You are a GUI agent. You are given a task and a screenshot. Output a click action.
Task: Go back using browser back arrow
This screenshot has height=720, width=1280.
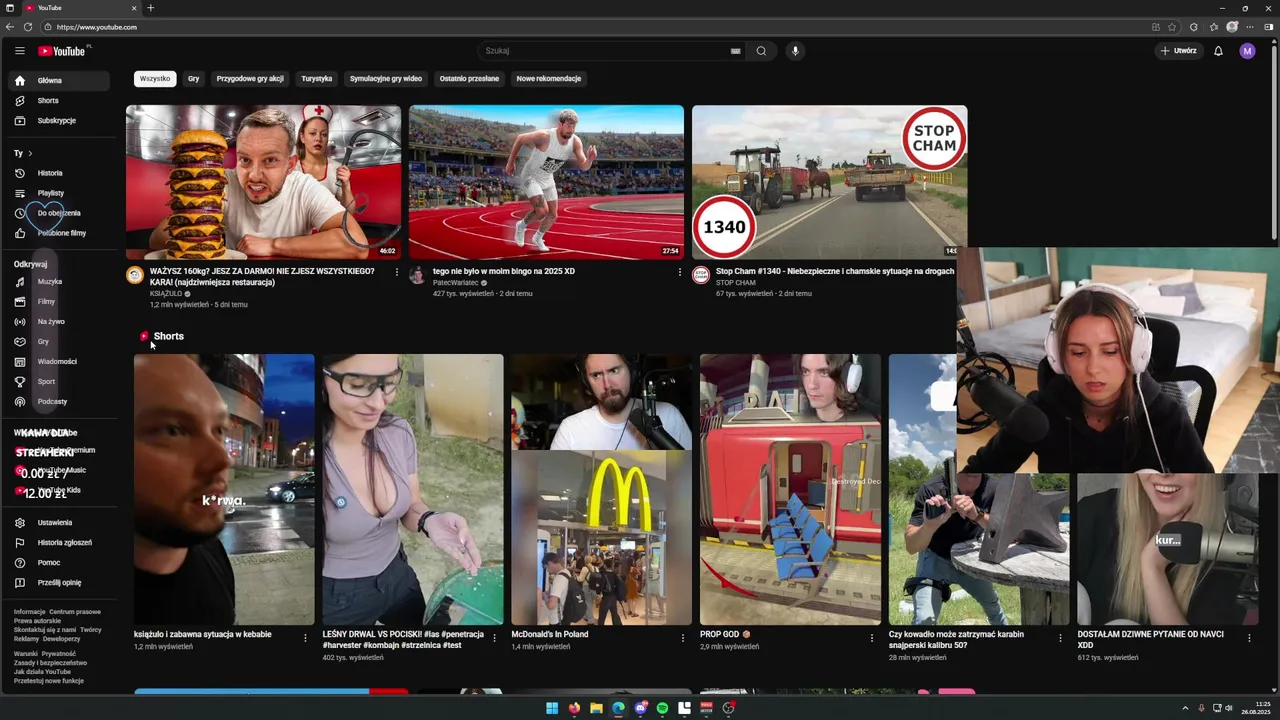9,27
